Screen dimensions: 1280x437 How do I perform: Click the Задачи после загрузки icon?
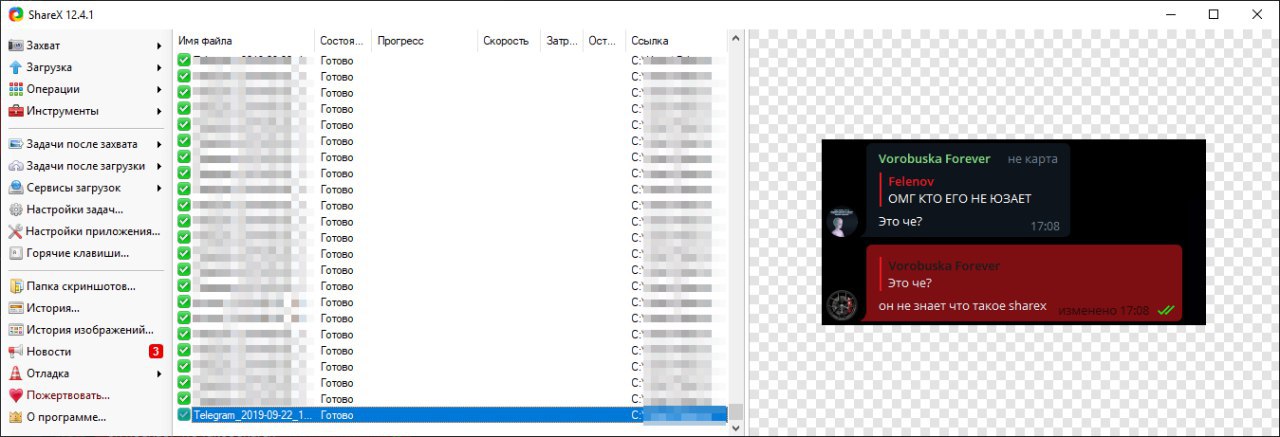[16, 166]
